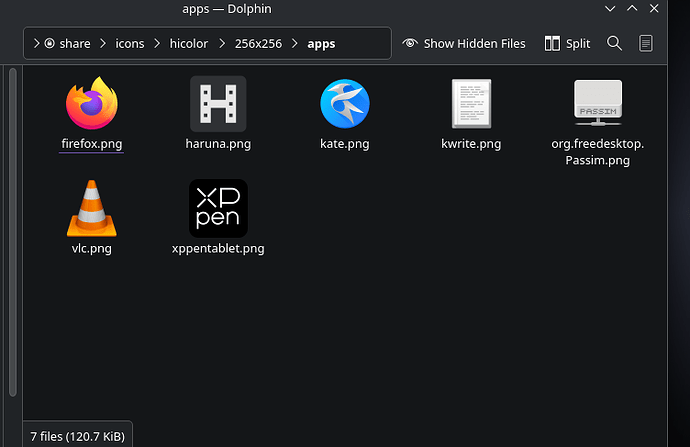Go to the icons breadcrumb
This screenshot has width=690, height=447.
[x=130, y=44]
